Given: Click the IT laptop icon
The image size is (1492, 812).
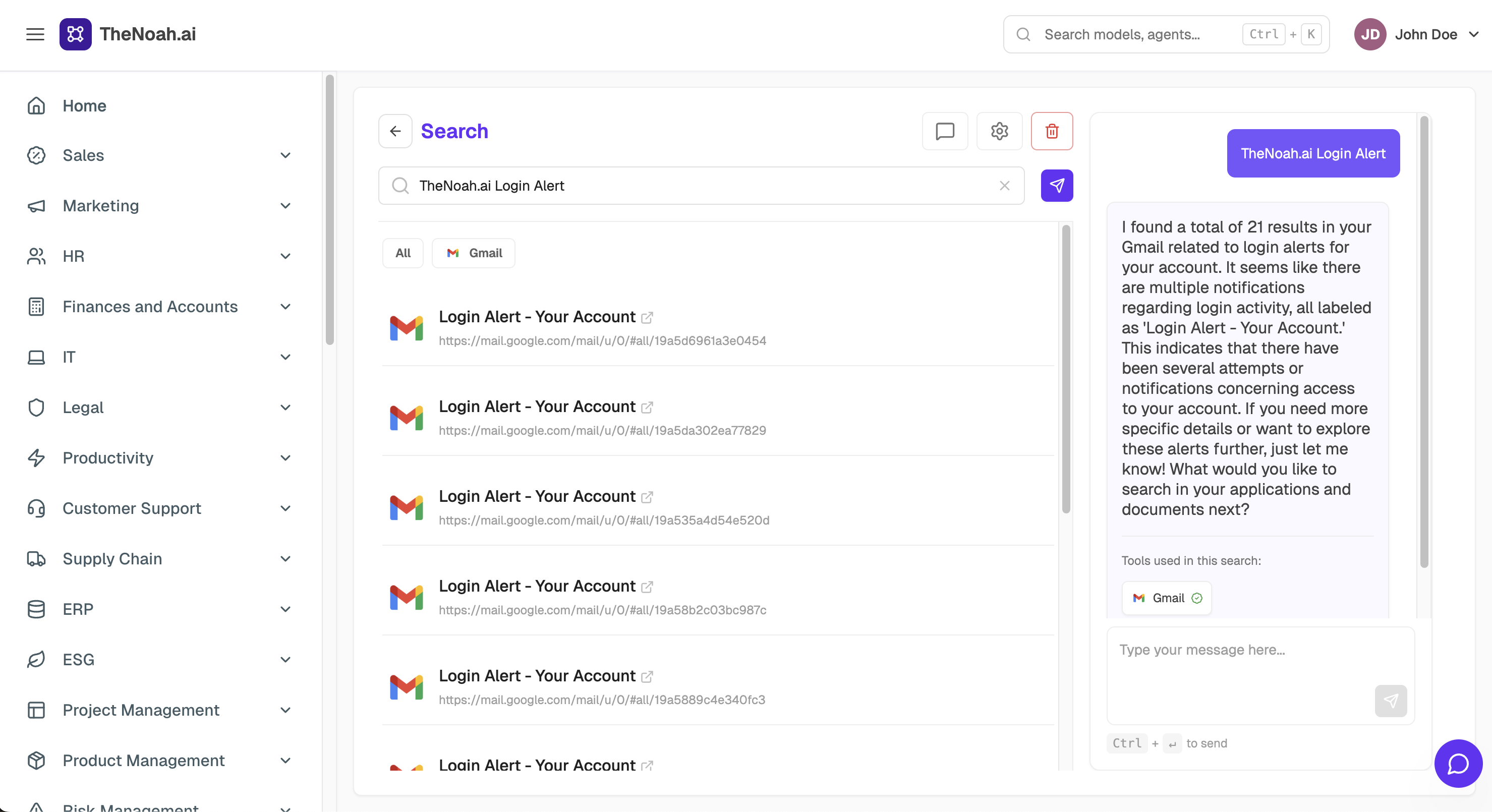Looking at the screenshot, I should tap(36, 357).
